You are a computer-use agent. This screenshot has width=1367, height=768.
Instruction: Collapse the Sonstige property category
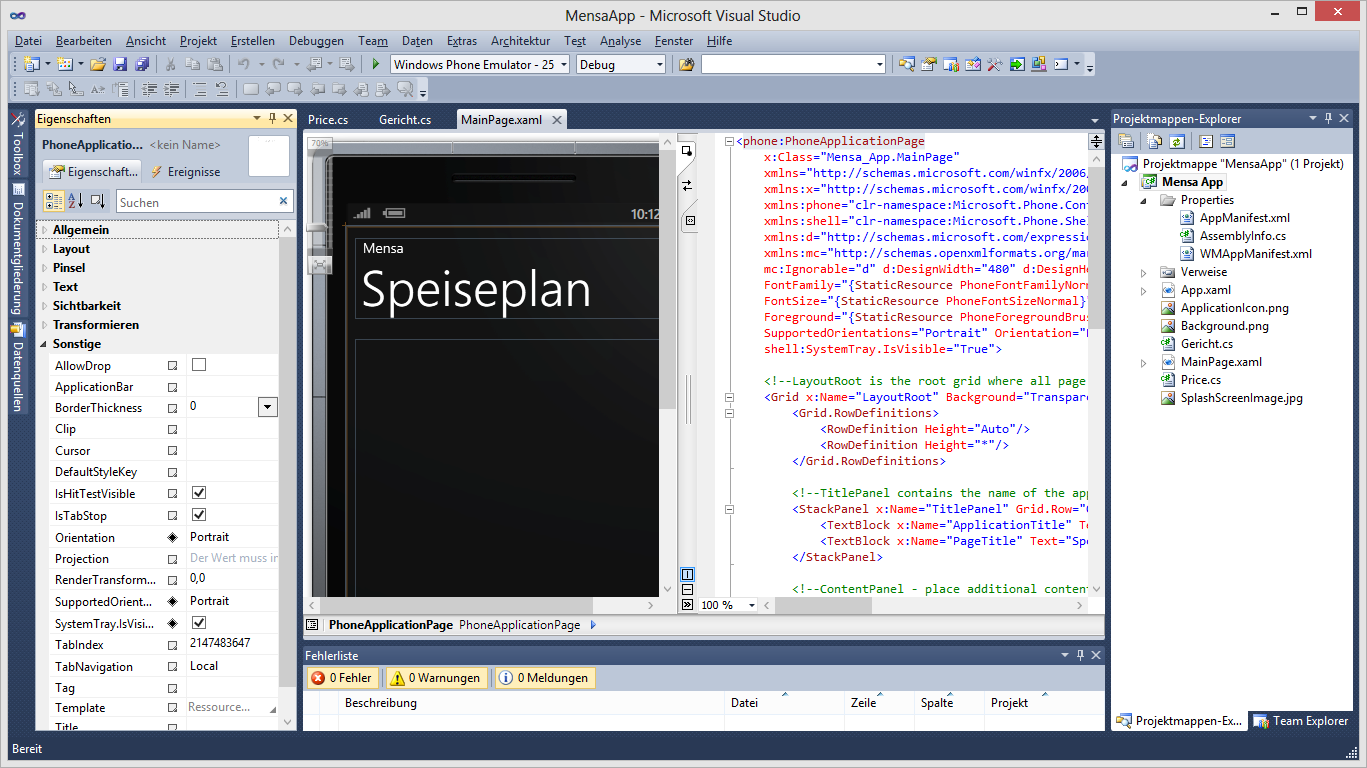44,344
